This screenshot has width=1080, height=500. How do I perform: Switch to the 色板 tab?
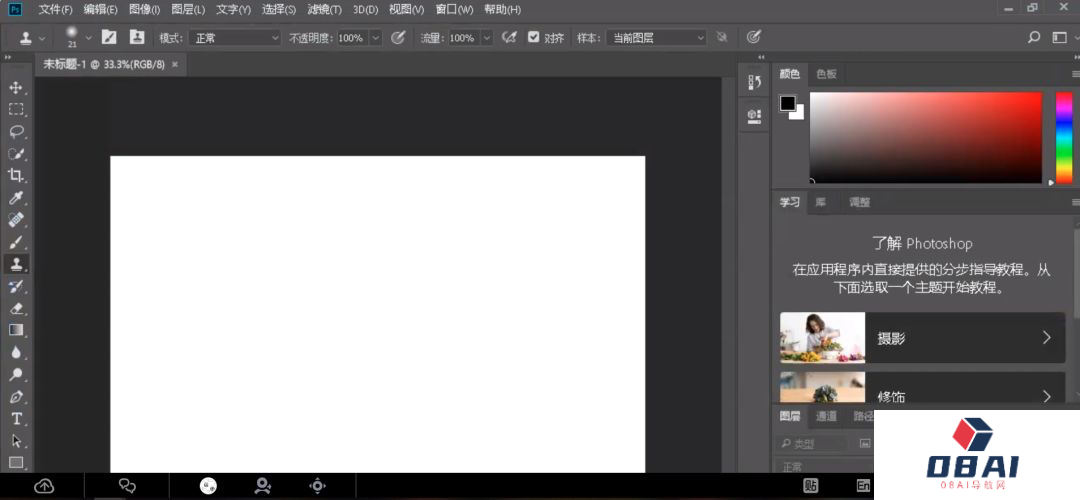point(826,74)
